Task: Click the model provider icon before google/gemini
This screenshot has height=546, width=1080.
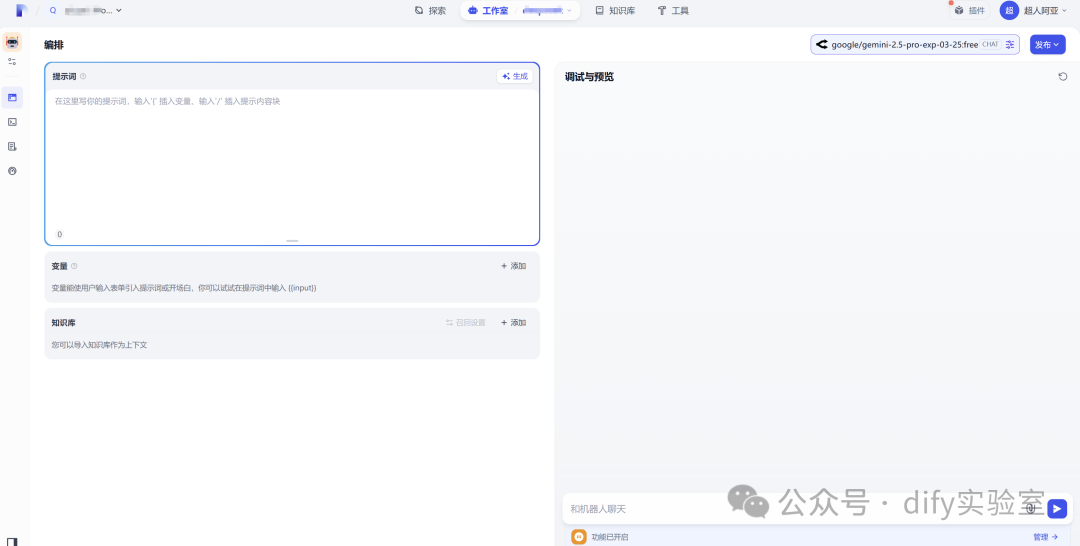Action: pyautogui.click(x=821, y=45)
